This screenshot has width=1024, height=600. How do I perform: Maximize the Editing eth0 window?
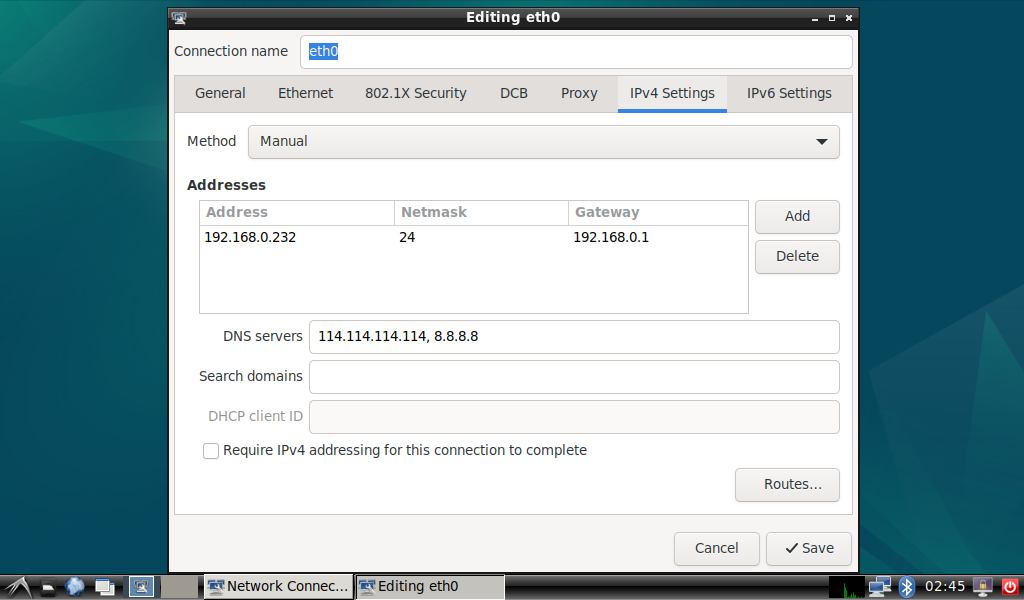tap(832, 18)
